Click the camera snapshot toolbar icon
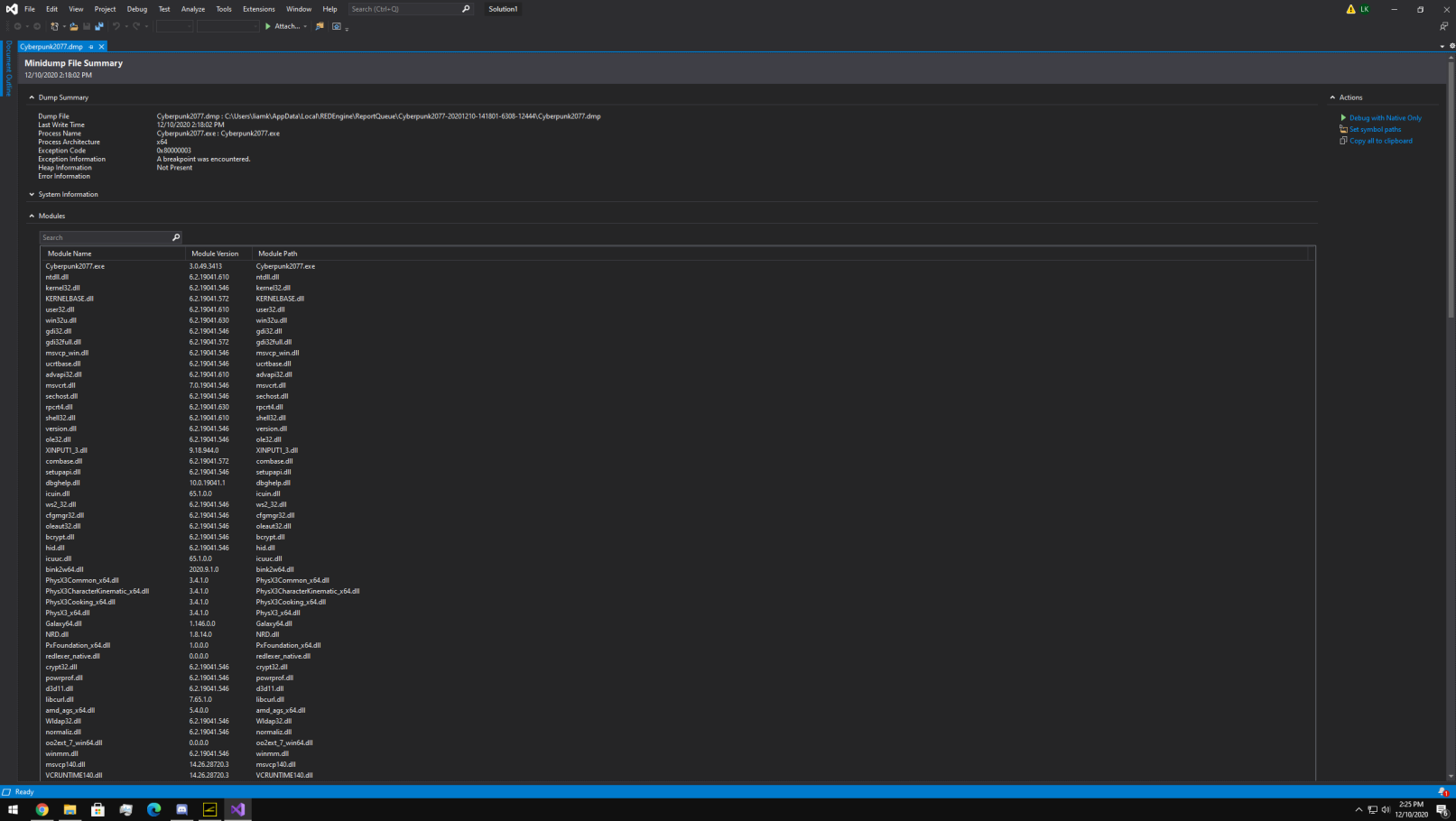Viewport: 1456px width, 821px height. [x=337, y=26]
